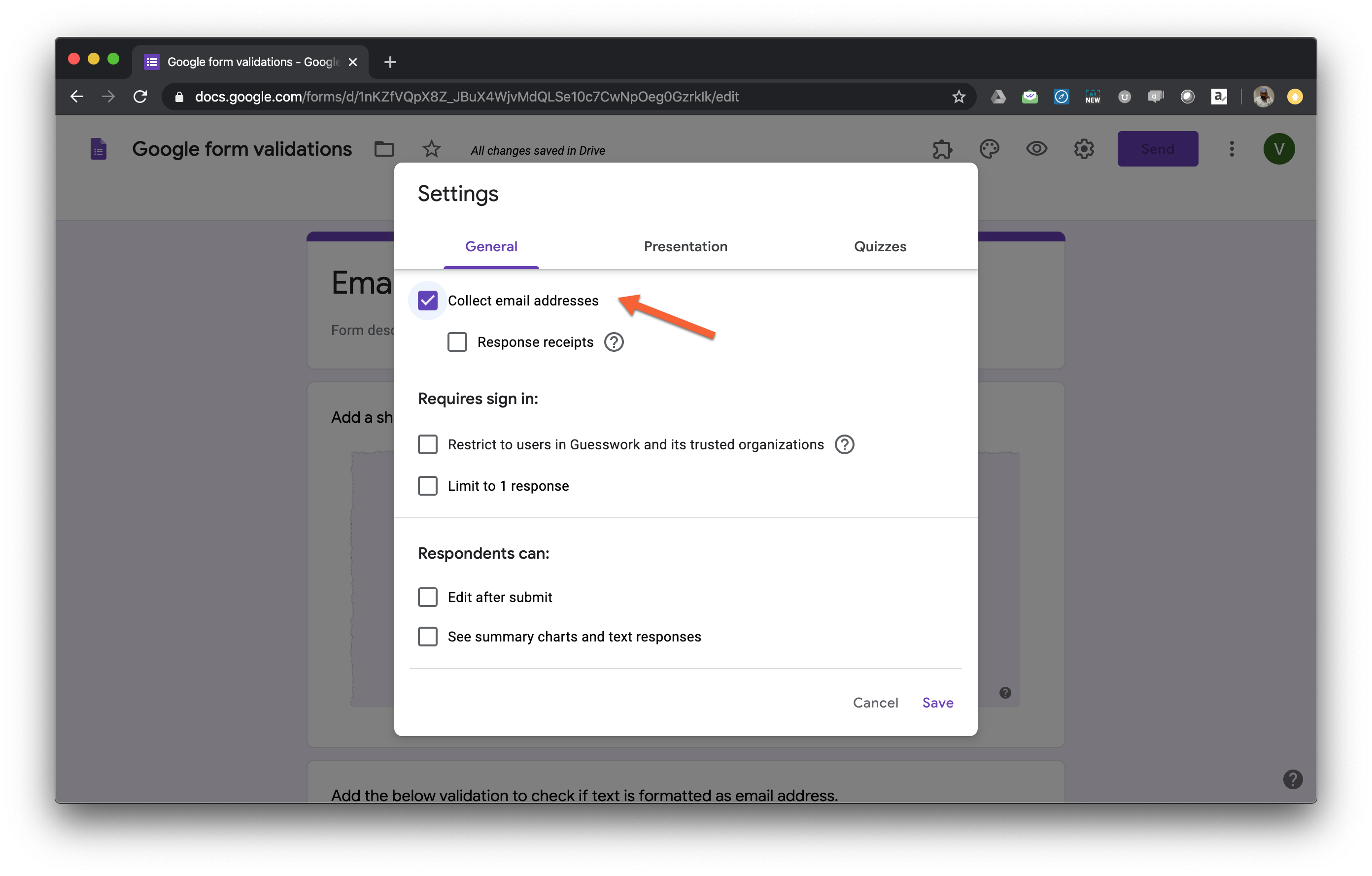Switch to the Presentation tab

[x=686, y=247]
